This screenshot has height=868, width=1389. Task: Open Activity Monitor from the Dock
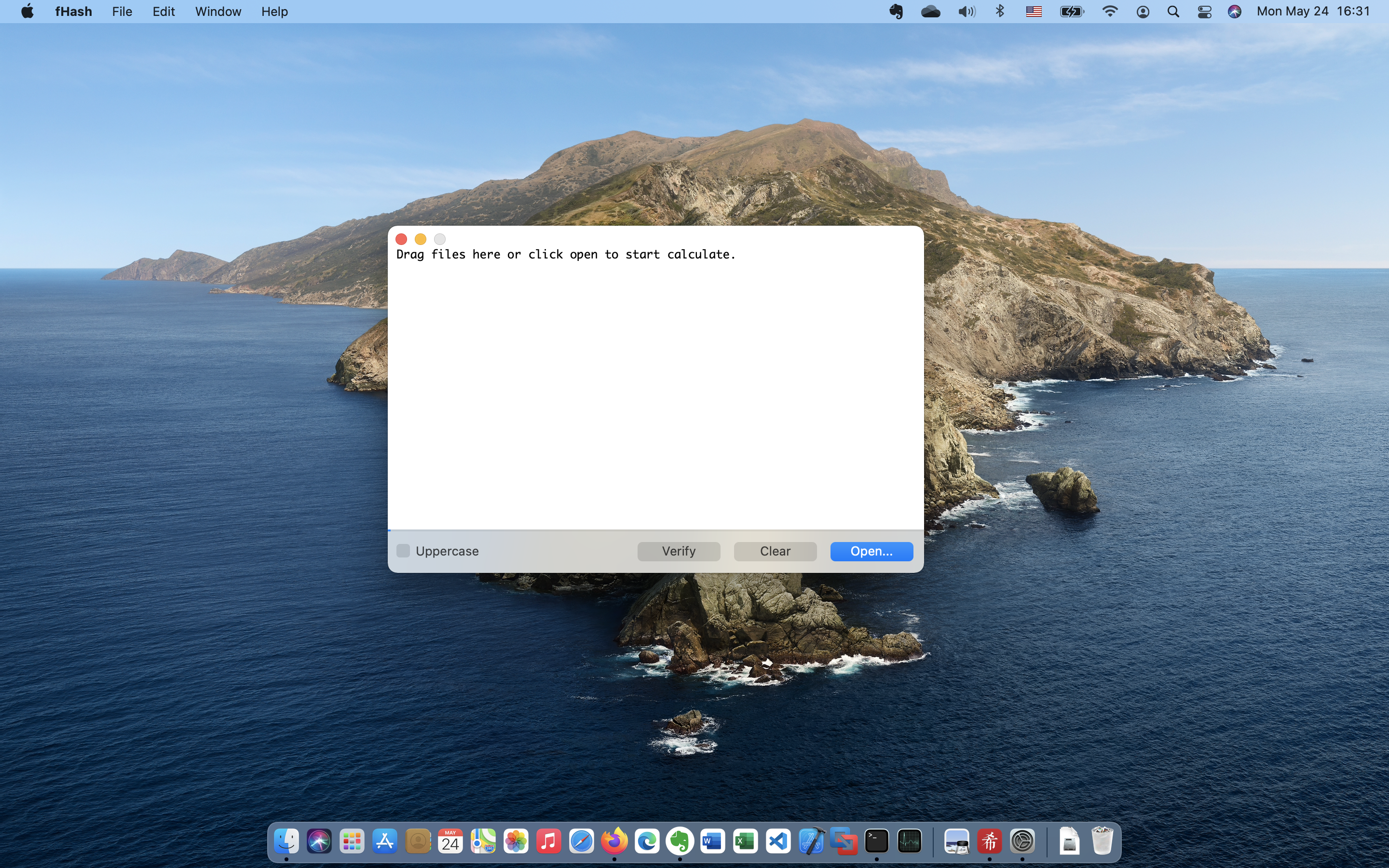click(910, 841)
